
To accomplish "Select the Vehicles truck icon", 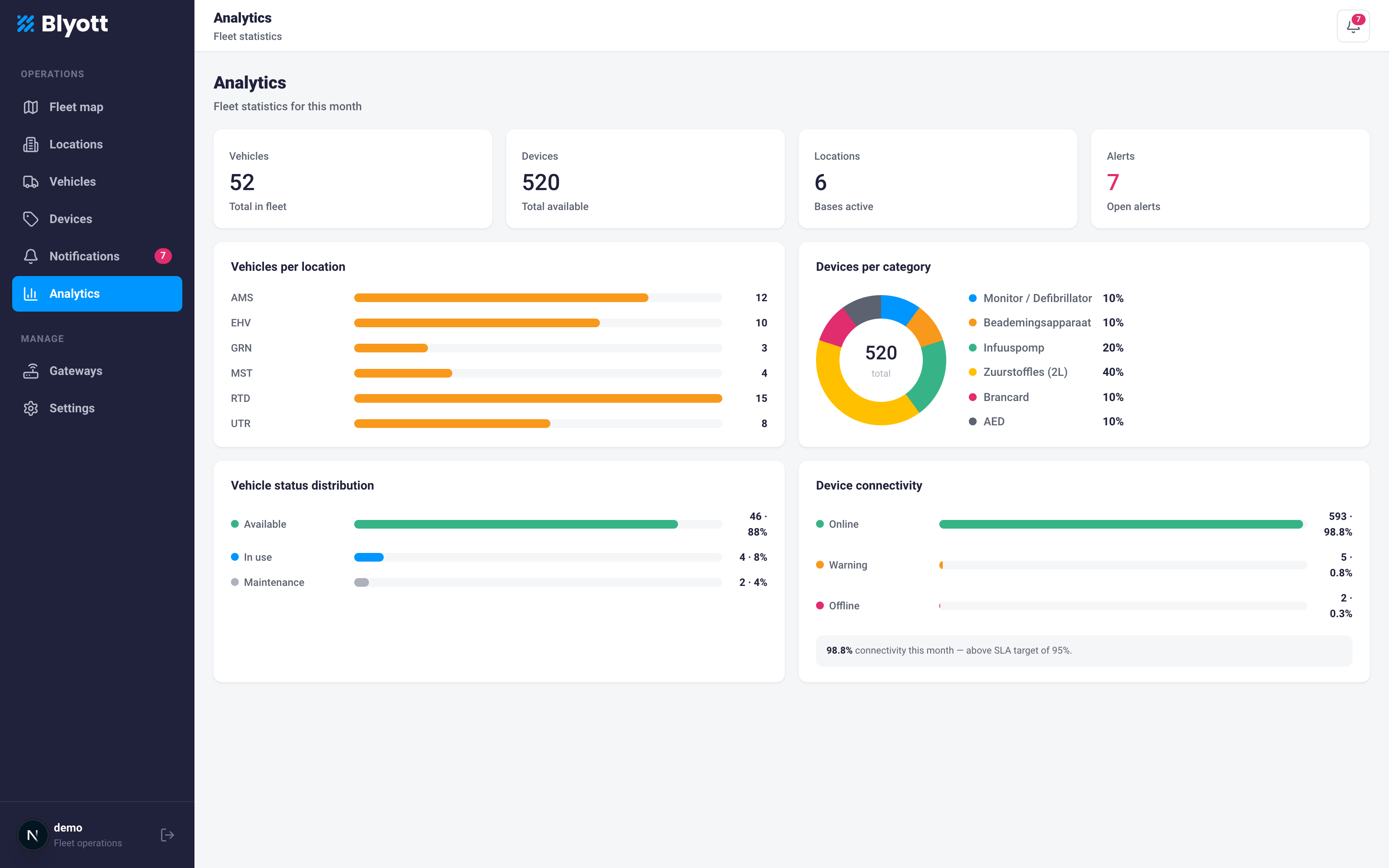I will tap(30, 182).
